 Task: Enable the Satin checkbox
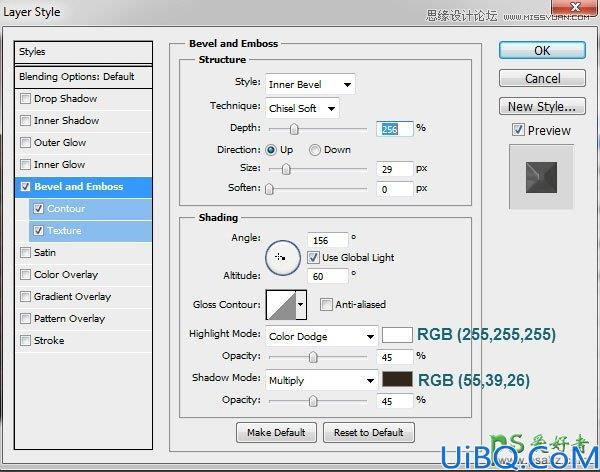[25, 253]
